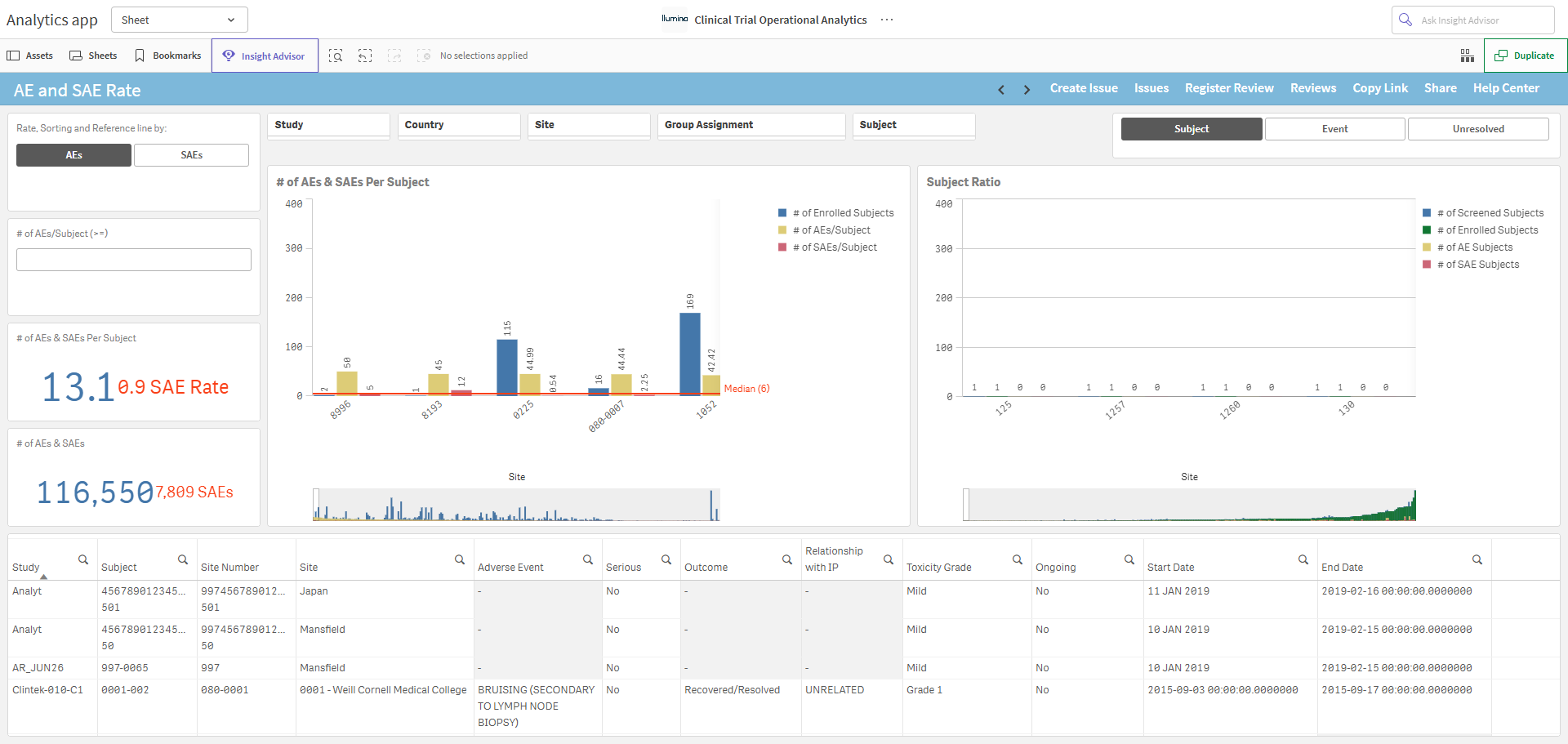Expand the Country filter pane
Screen dimensions: 1568x744
459,125
